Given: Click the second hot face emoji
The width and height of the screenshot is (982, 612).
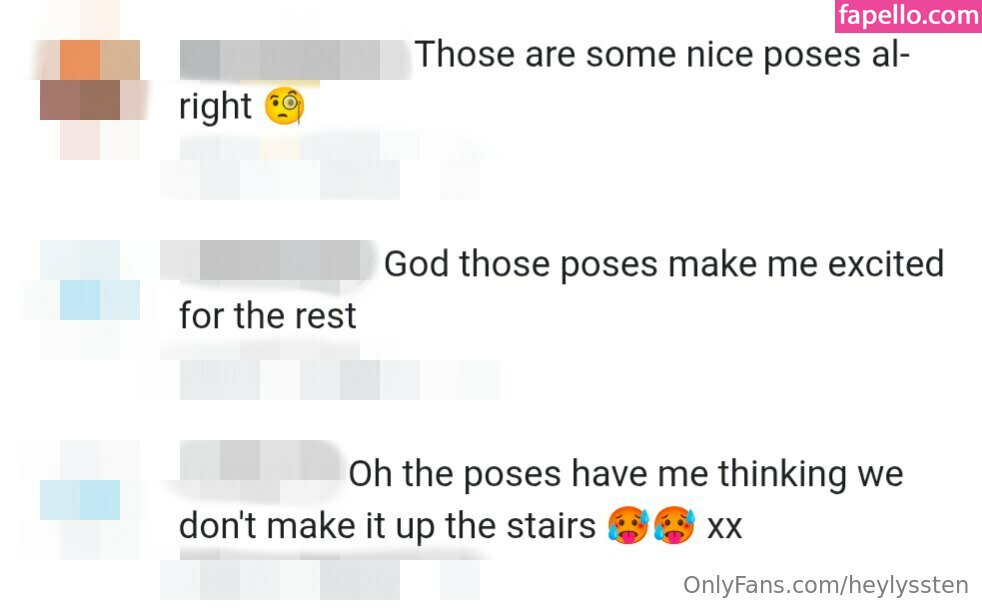Looking at the screenshot, I should coord(675,525).
